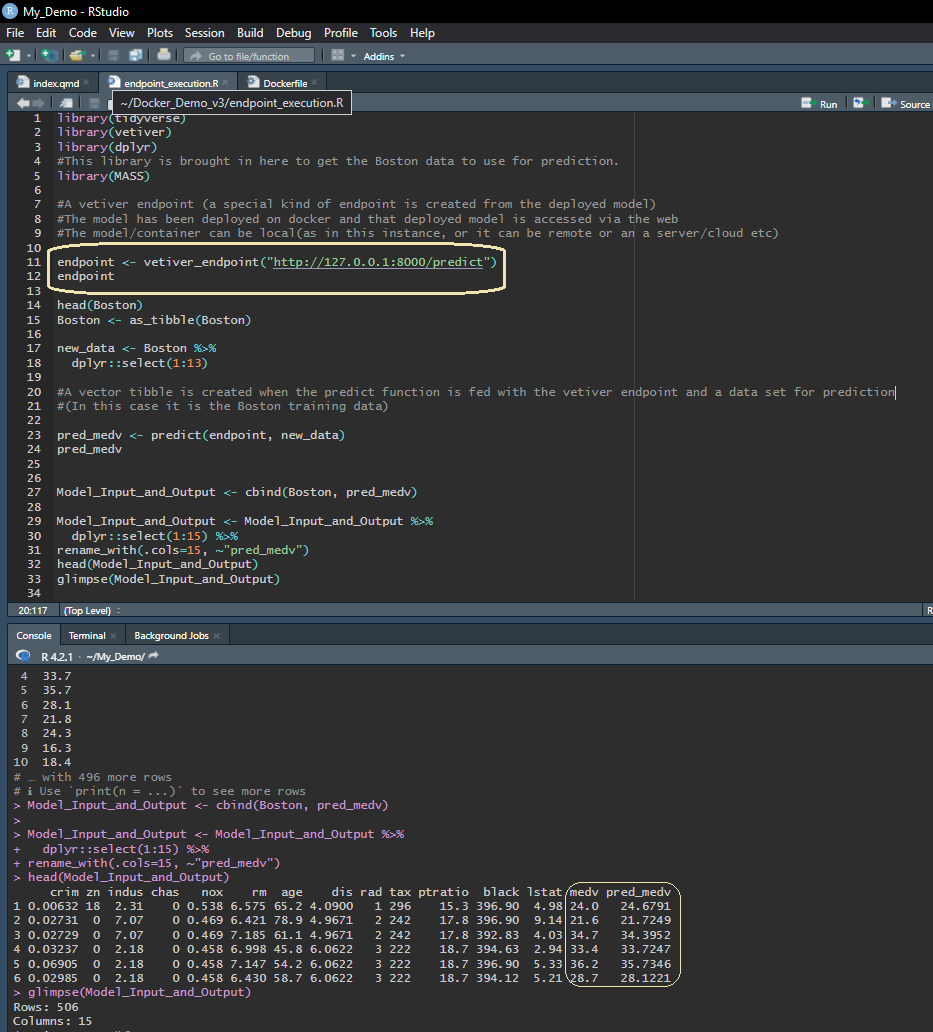Click the Source button
Image resolution: width=933 pixels, height=1032 pixels.
click(908, 104)
